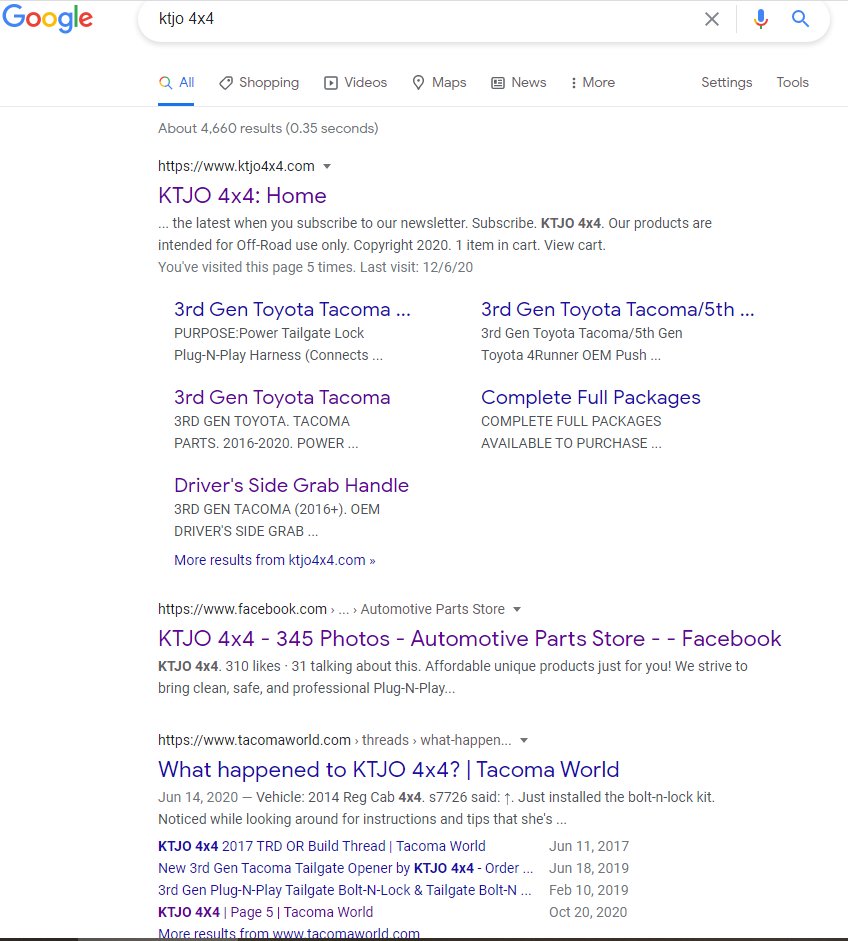Click the 'Jun 18, 2019' date
The height and width of the screenshot is (941, 848).
589,868
